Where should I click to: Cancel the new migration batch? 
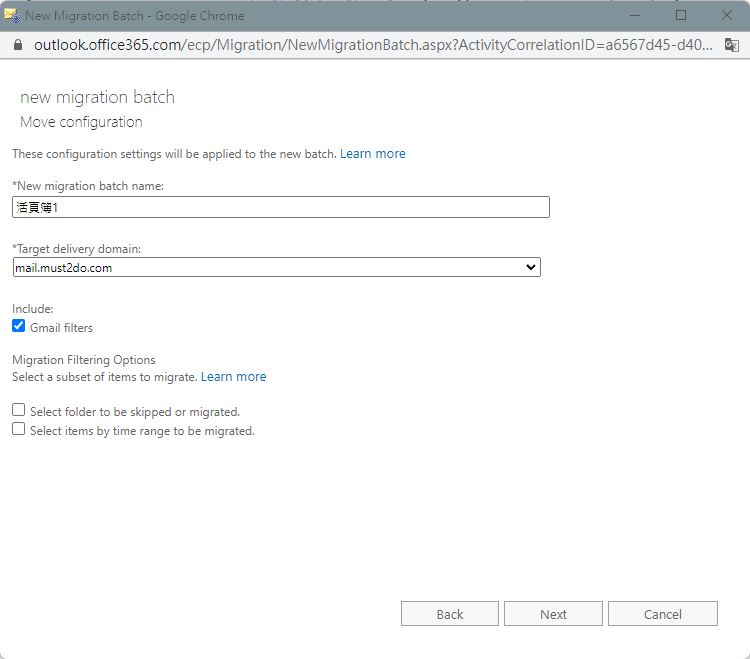662,614
